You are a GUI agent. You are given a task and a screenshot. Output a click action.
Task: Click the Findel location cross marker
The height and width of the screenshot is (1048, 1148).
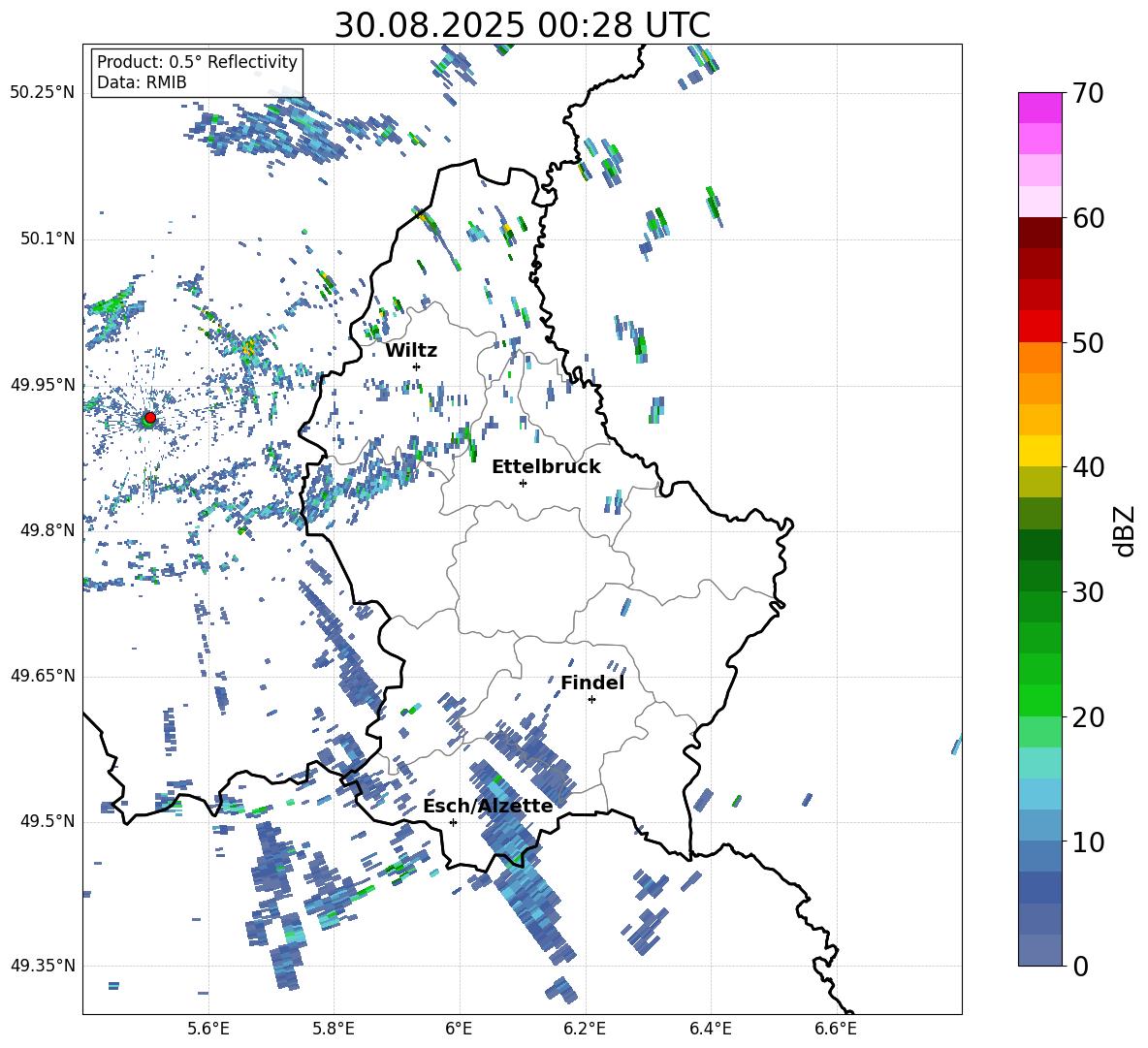coord(591,700)
